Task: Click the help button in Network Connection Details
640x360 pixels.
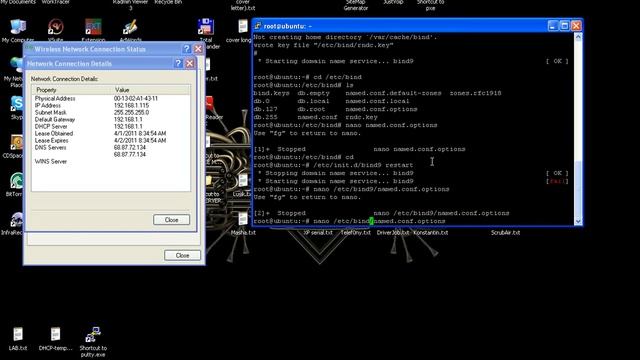Action: click(178, 64)
